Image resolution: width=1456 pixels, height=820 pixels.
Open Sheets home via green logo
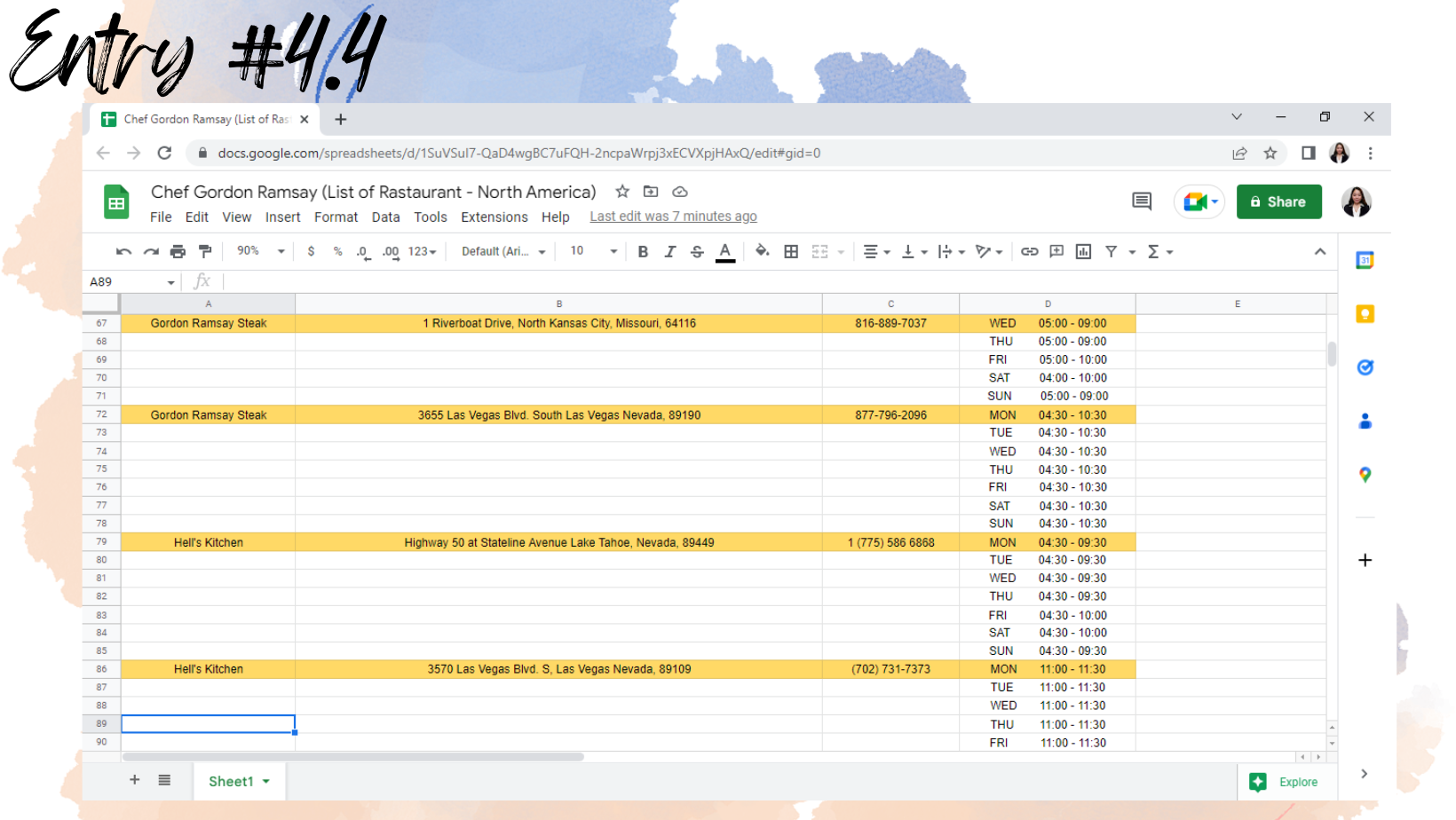click(116, 202)
